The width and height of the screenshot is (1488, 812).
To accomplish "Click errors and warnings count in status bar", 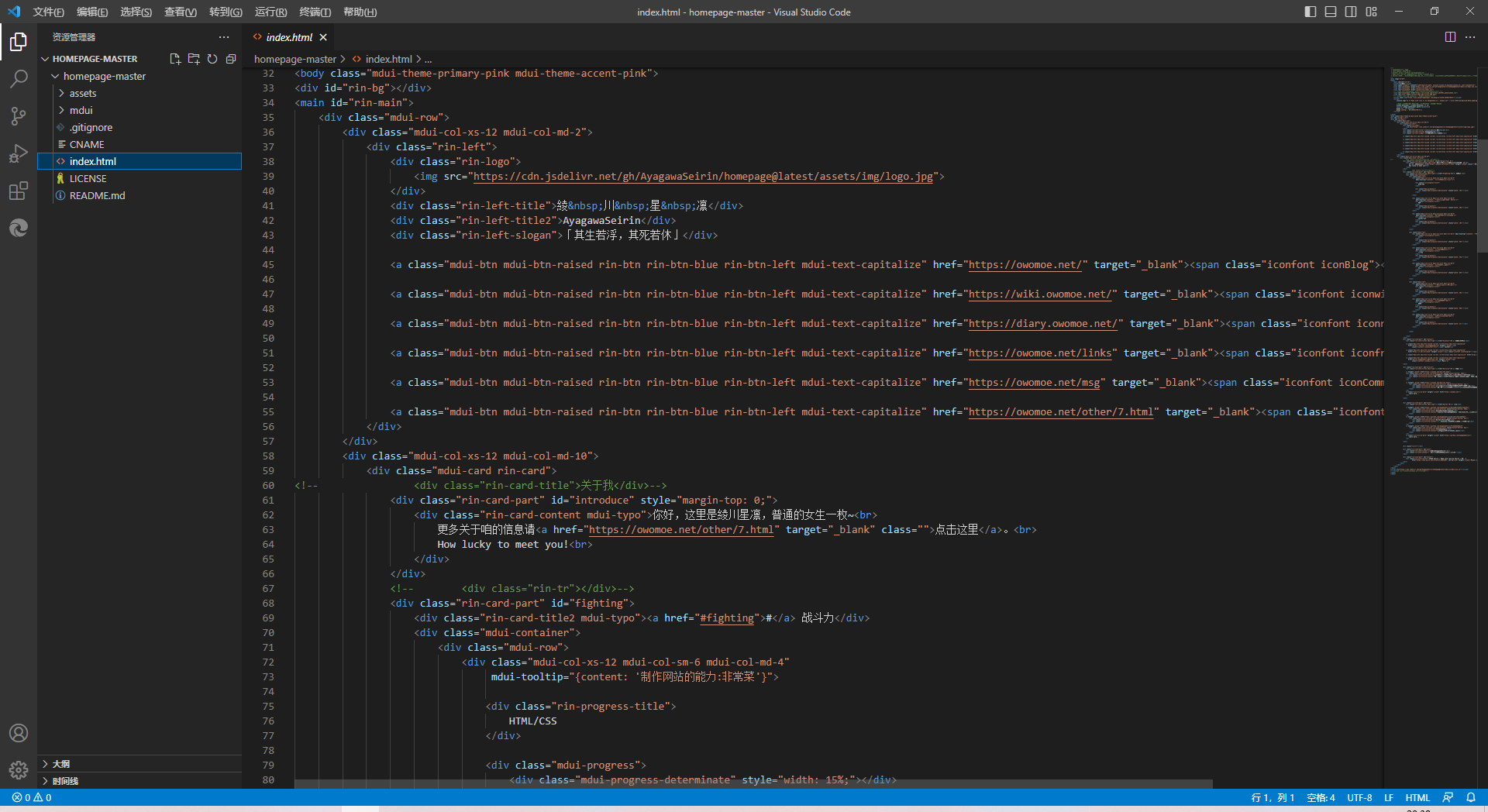I will 32,797.
